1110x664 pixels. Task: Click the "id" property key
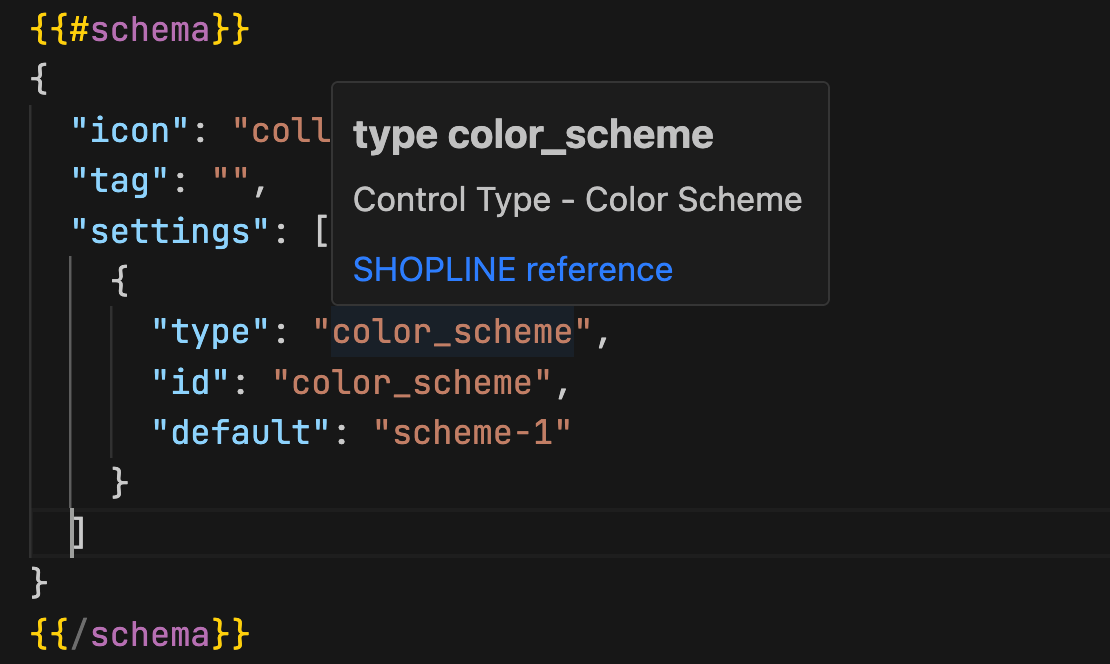(190, 382)
